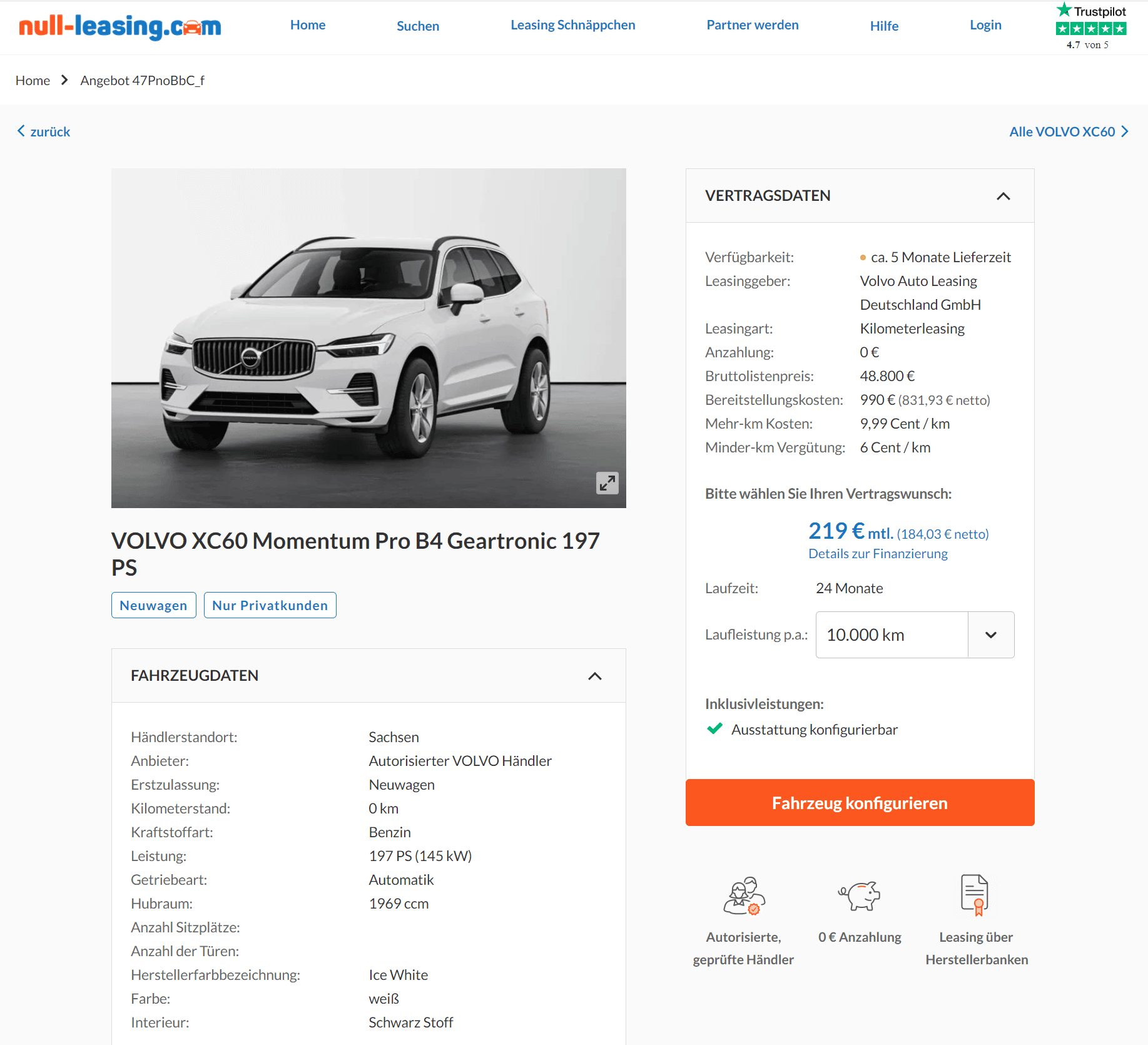The image size is (1148, 1045).
Task: Click 'Schwarz Stoff' Interieur value
Action: [x=410, y=1022]
